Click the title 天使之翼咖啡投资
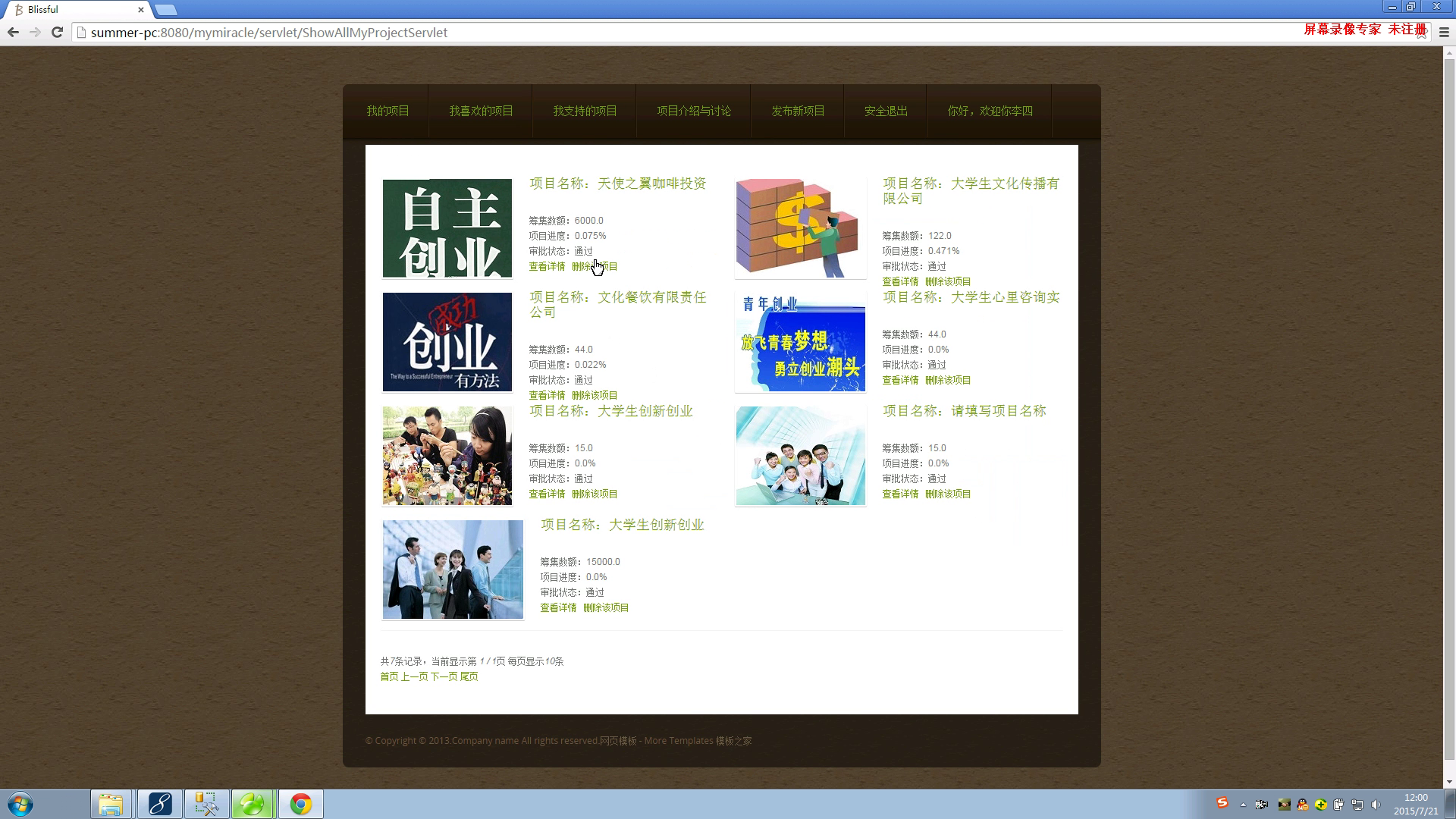Image resolution: width=1456 pixels, height=819 pixels. click(652, 184)
